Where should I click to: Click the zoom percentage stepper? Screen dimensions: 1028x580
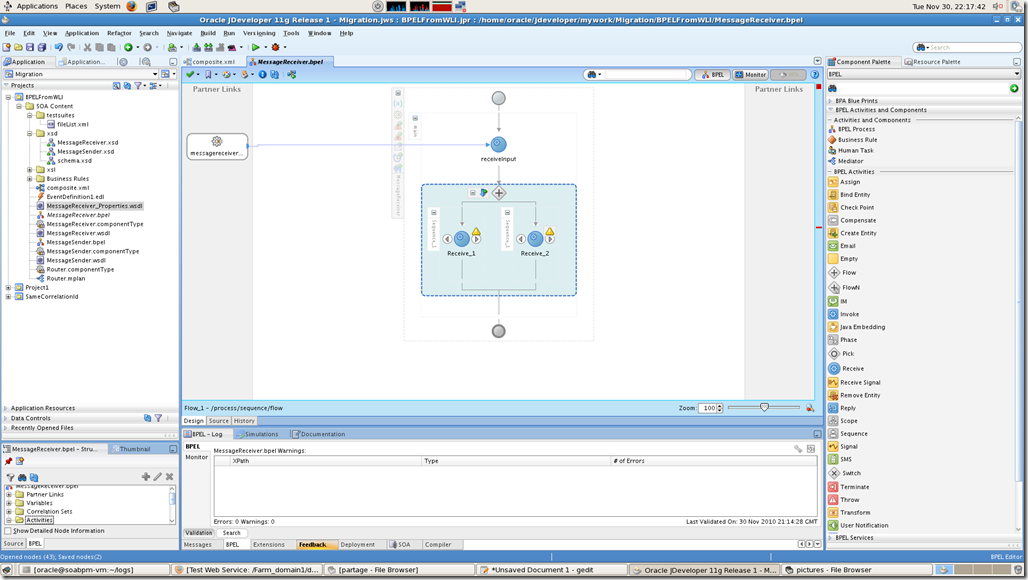point(720,408)
